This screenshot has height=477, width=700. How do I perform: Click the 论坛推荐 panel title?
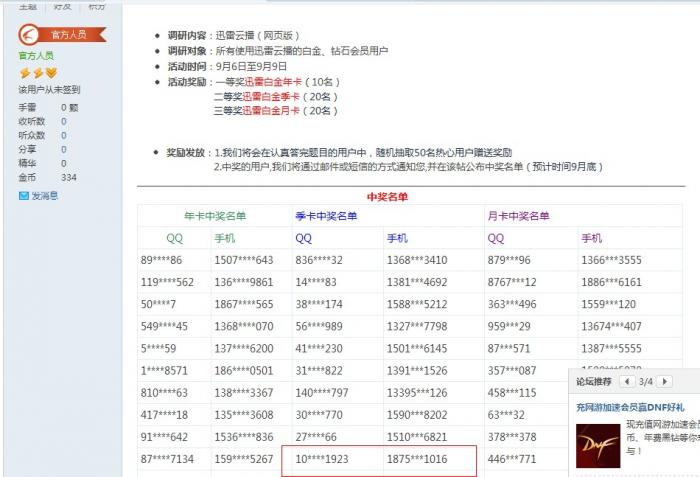coord(593,381)
